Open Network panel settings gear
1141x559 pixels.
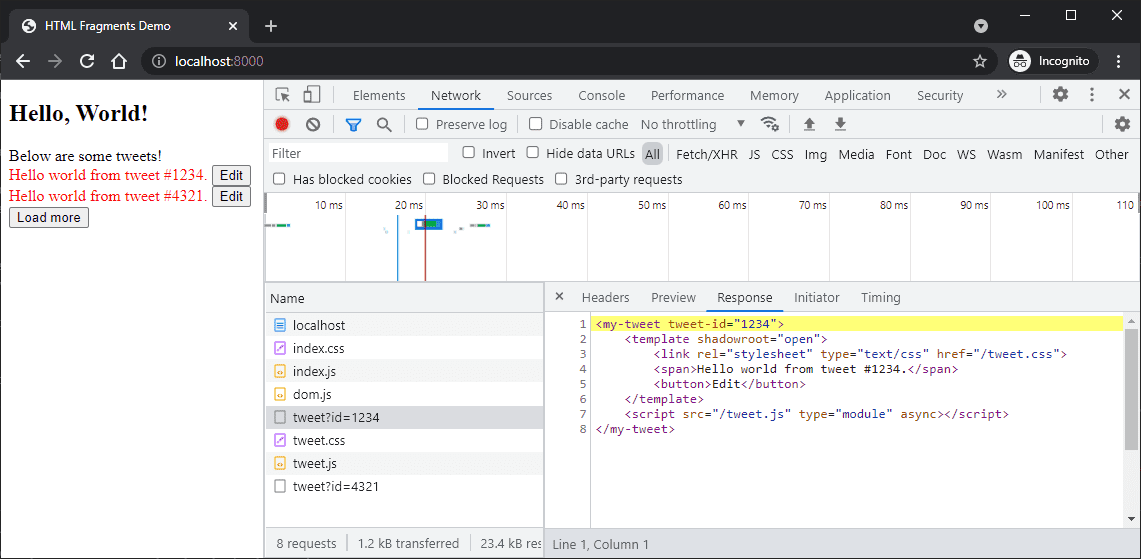point(1123,124)
